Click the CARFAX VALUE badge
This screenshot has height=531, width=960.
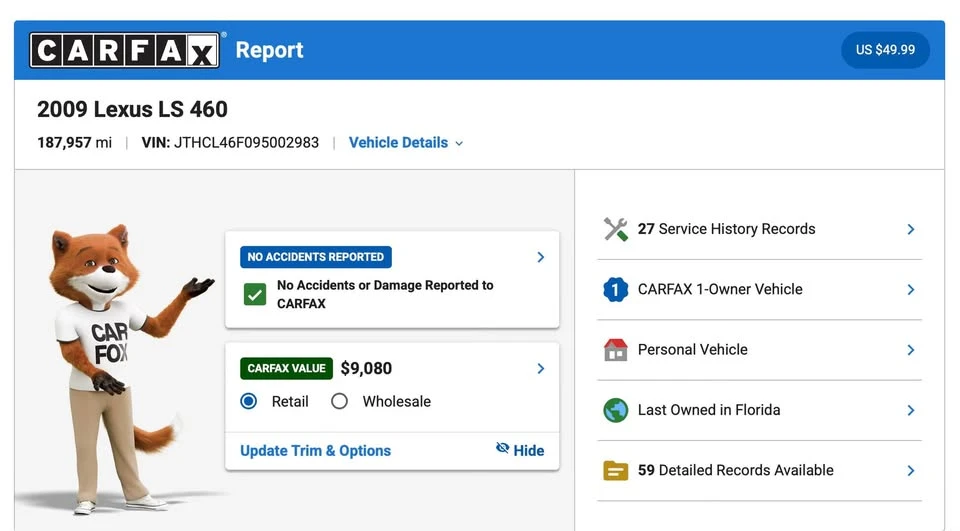click(x=287, y=368)
